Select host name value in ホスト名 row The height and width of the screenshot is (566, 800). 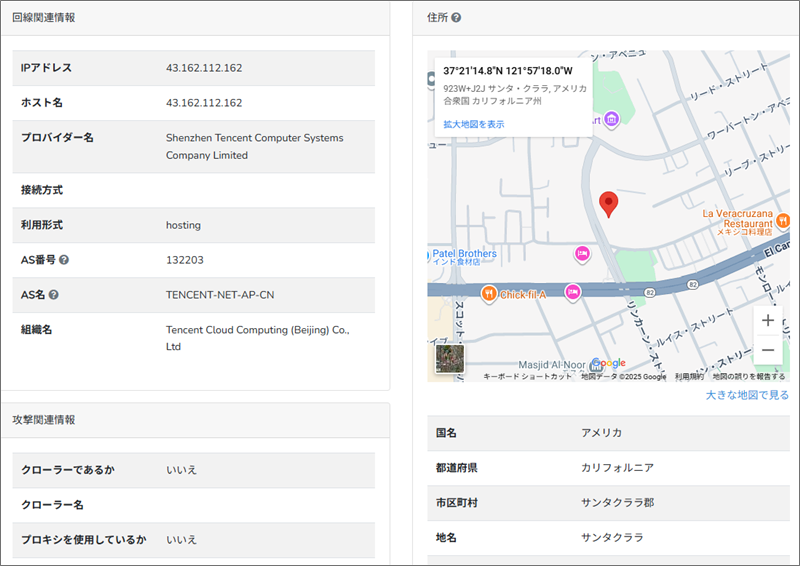pyautogui.click(x=204, y=103)
